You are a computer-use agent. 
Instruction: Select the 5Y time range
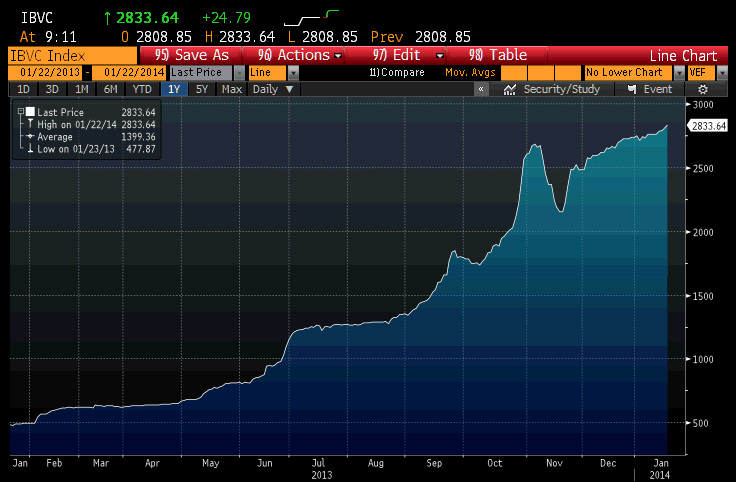[202, 89]
